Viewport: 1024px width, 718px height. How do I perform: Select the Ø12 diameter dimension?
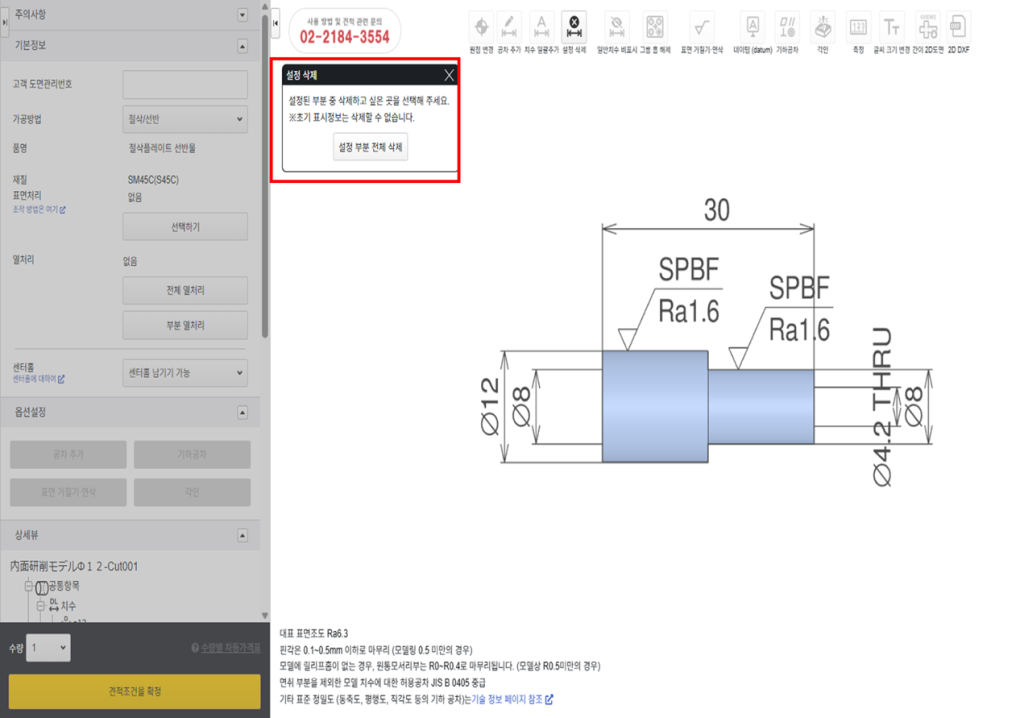pos(490,406)
